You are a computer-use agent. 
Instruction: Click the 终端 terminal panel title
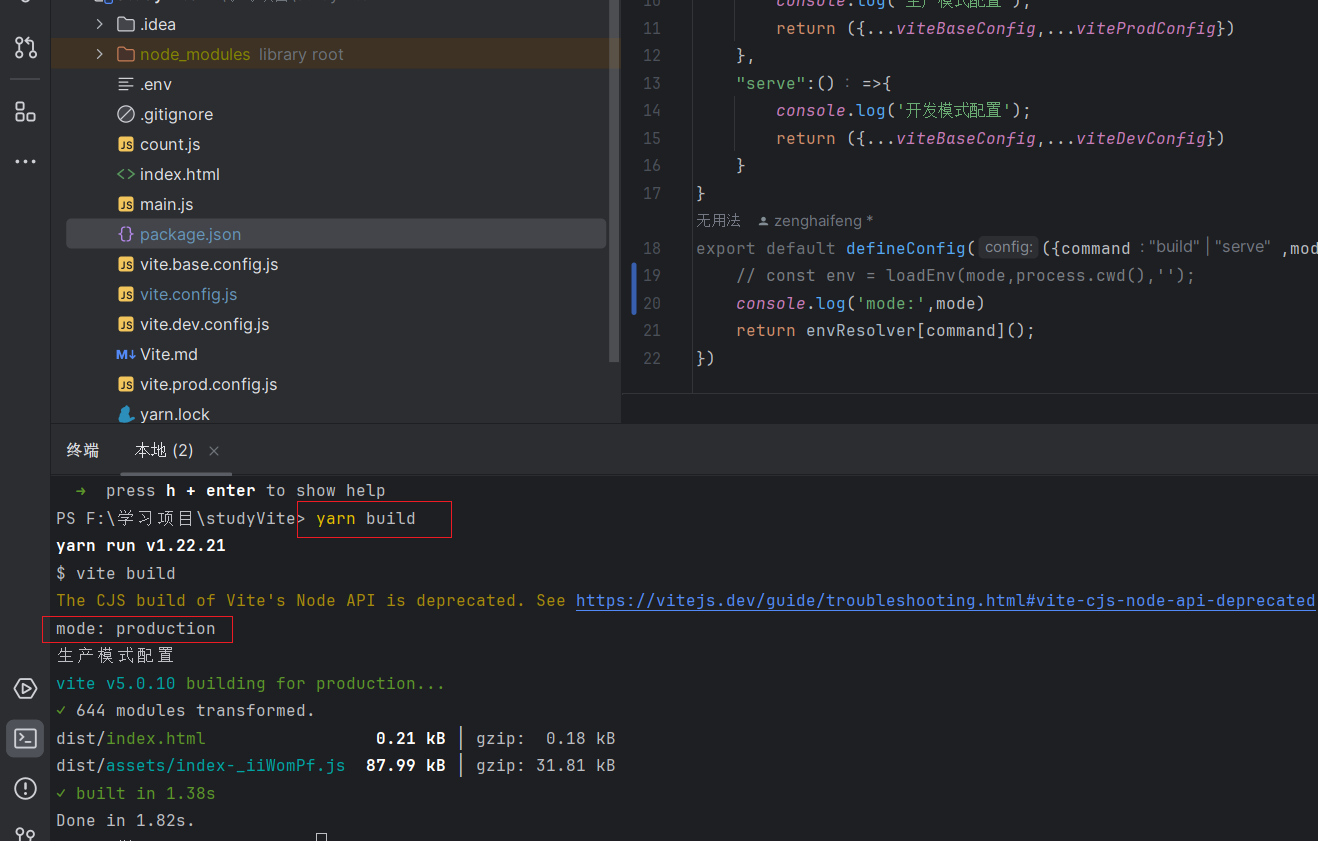tap(83, 451)
